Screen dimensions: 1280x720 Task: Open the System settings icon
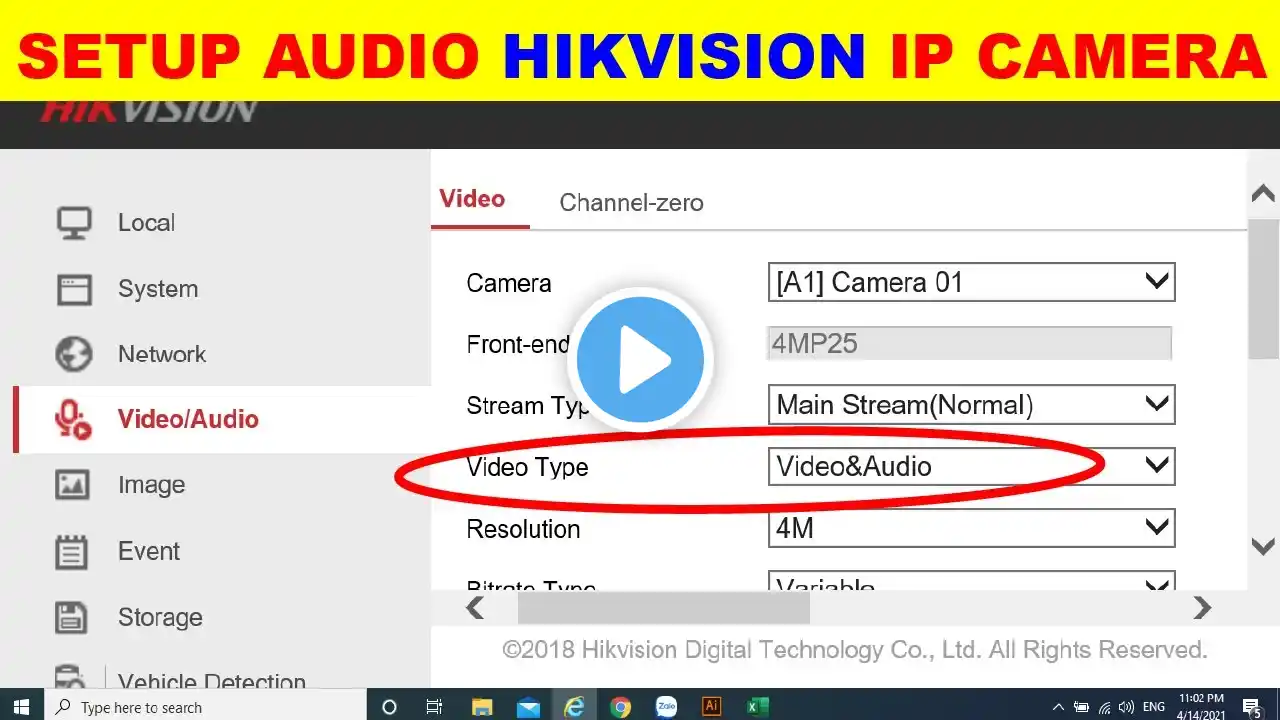click(x=74, y=289)
